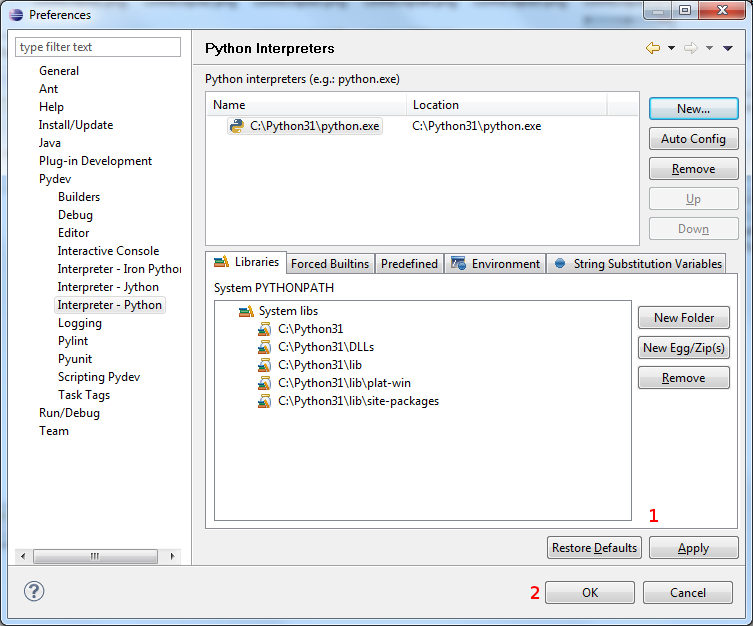The image size is (753, 626).
Task: Select Run/Debug in preferences tree
Action: (x=69, y=413)
